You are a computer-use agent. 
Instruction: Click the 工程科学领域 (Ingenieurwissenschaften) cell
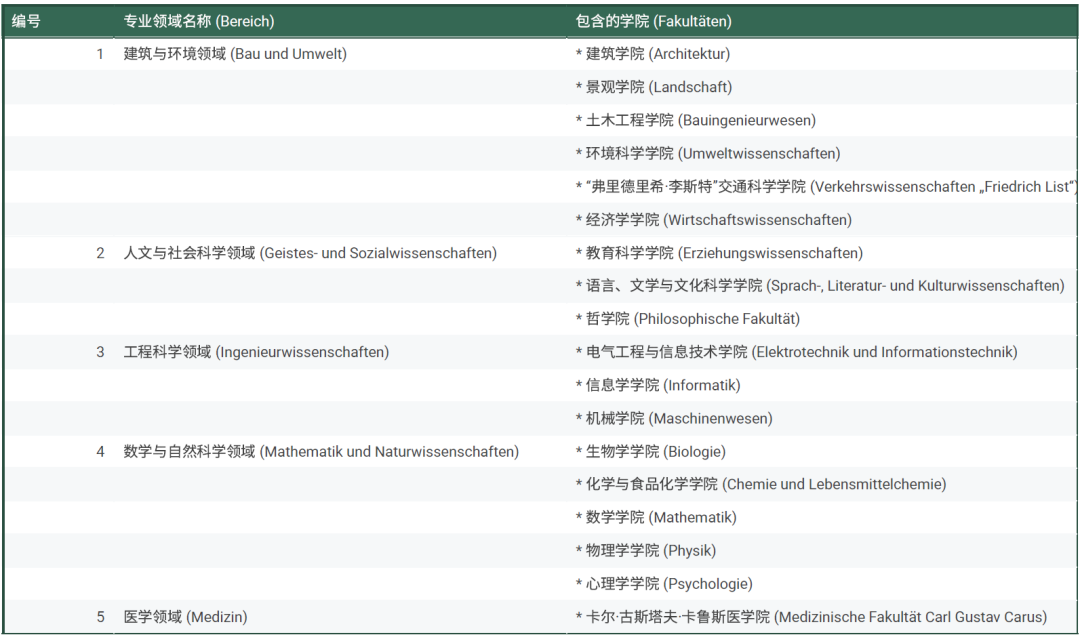click(256, 352)
